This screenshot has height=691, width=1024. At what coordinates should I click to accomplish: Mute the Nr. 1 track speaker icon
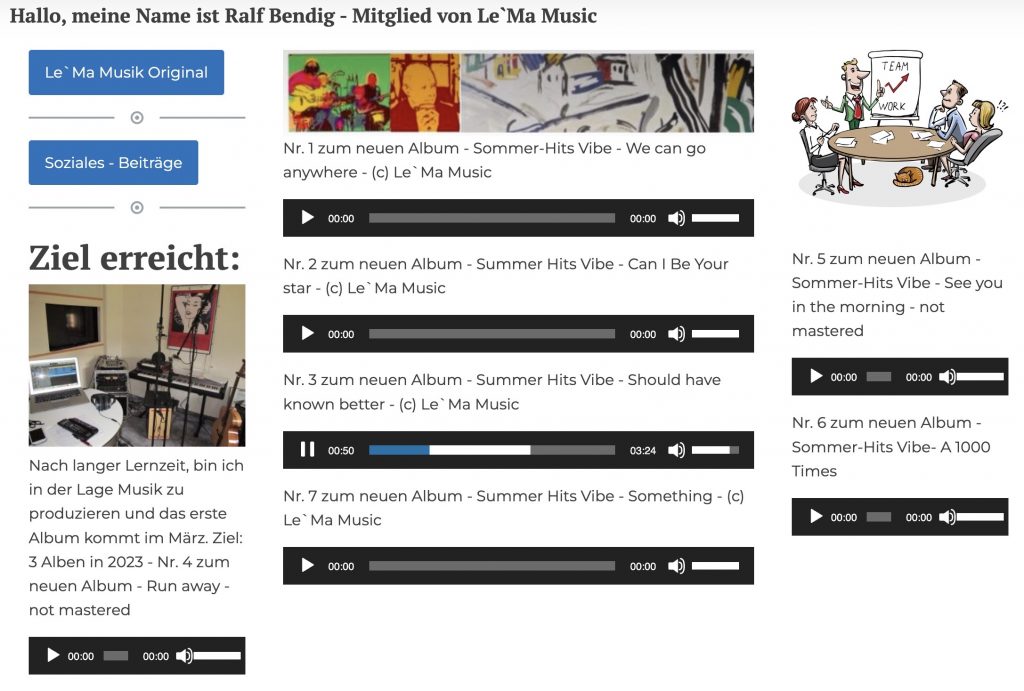tap(677, 218)
